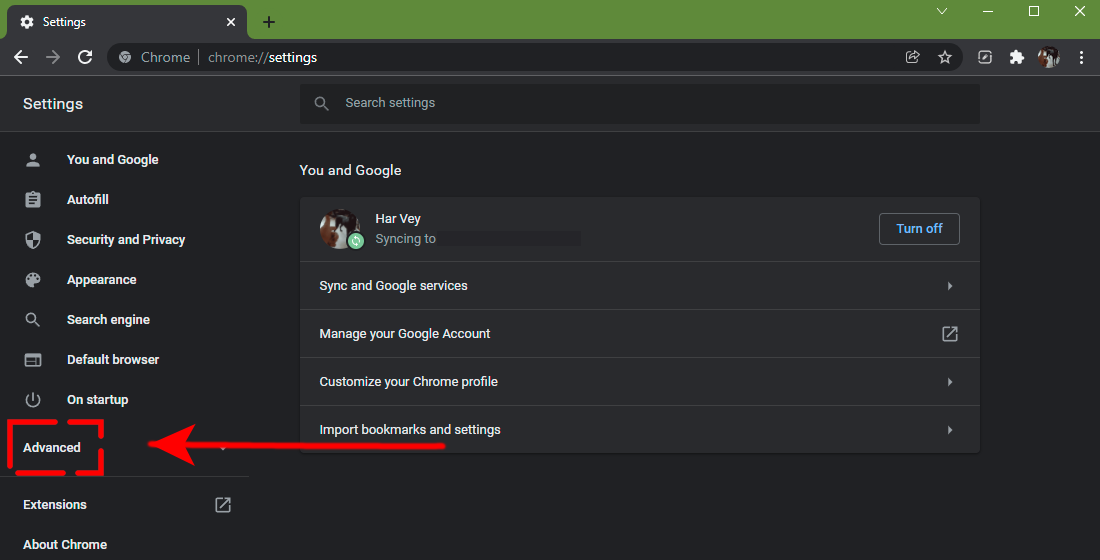Click the profile avatar in the toolbar
Viewport: 1100px width, 560px height.
1048,58
